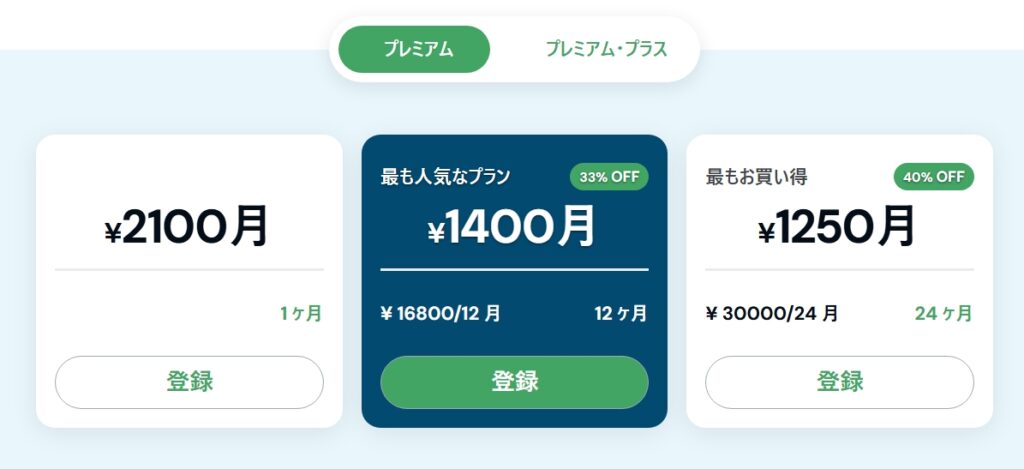Click the green 24ヶ月 duration label
Viewport: 1024px width, 469px height.
[943, 314]
